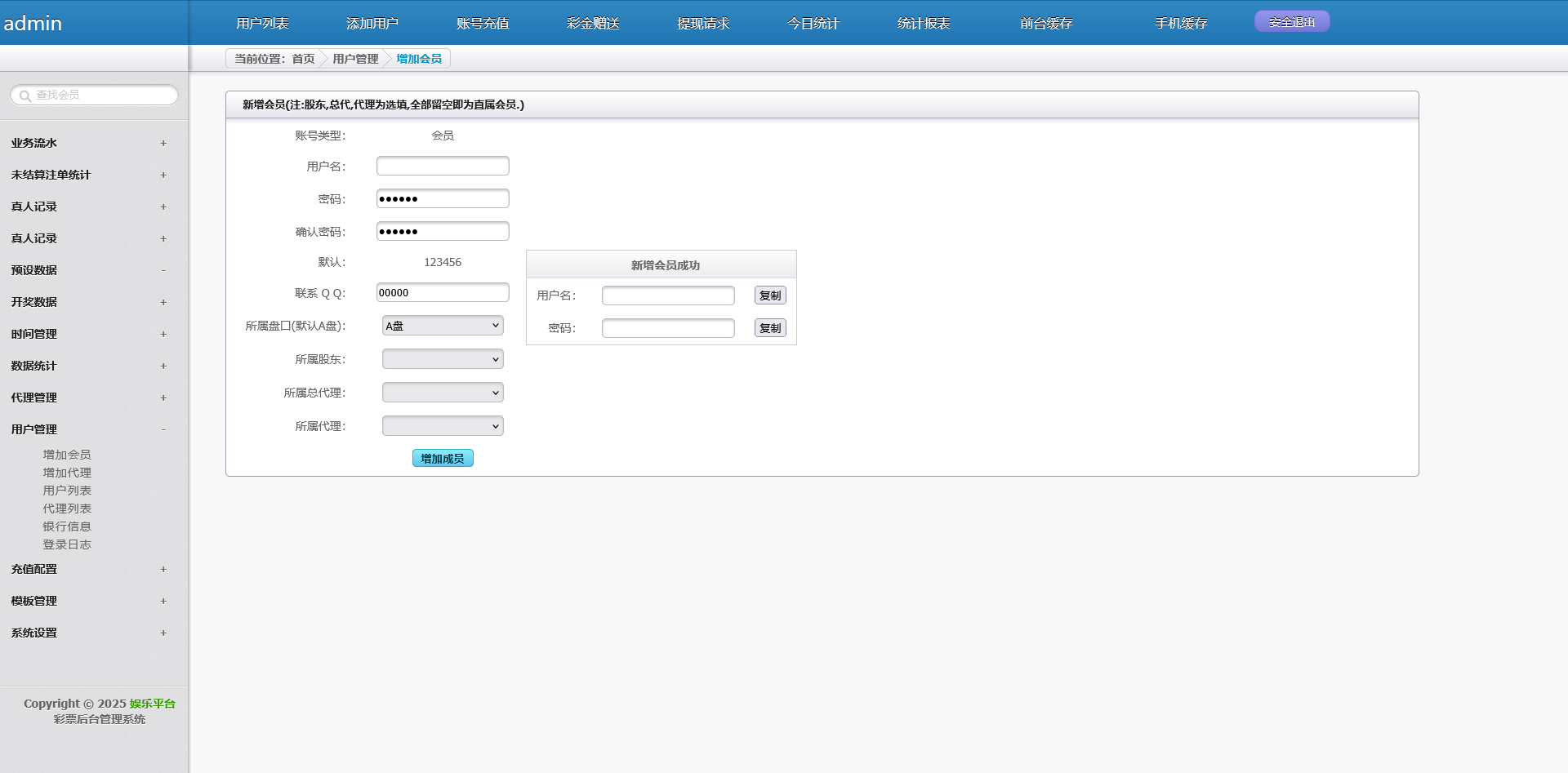The height and width of the screenshot is (773, 1568).
Task: Expand 模板管理 plus icon
Action: pyautogui.click(x=163, y=602)
